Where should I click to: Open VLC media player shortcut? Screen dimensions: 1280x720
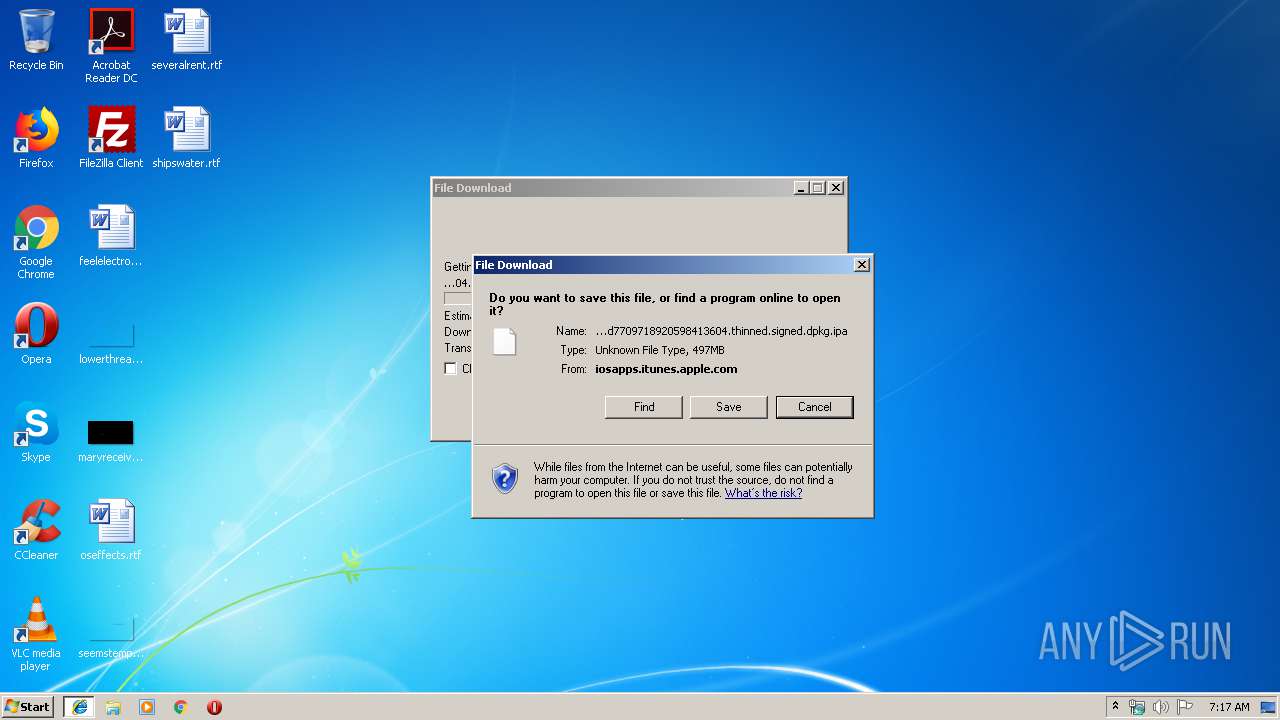click(x=36, y=634)
